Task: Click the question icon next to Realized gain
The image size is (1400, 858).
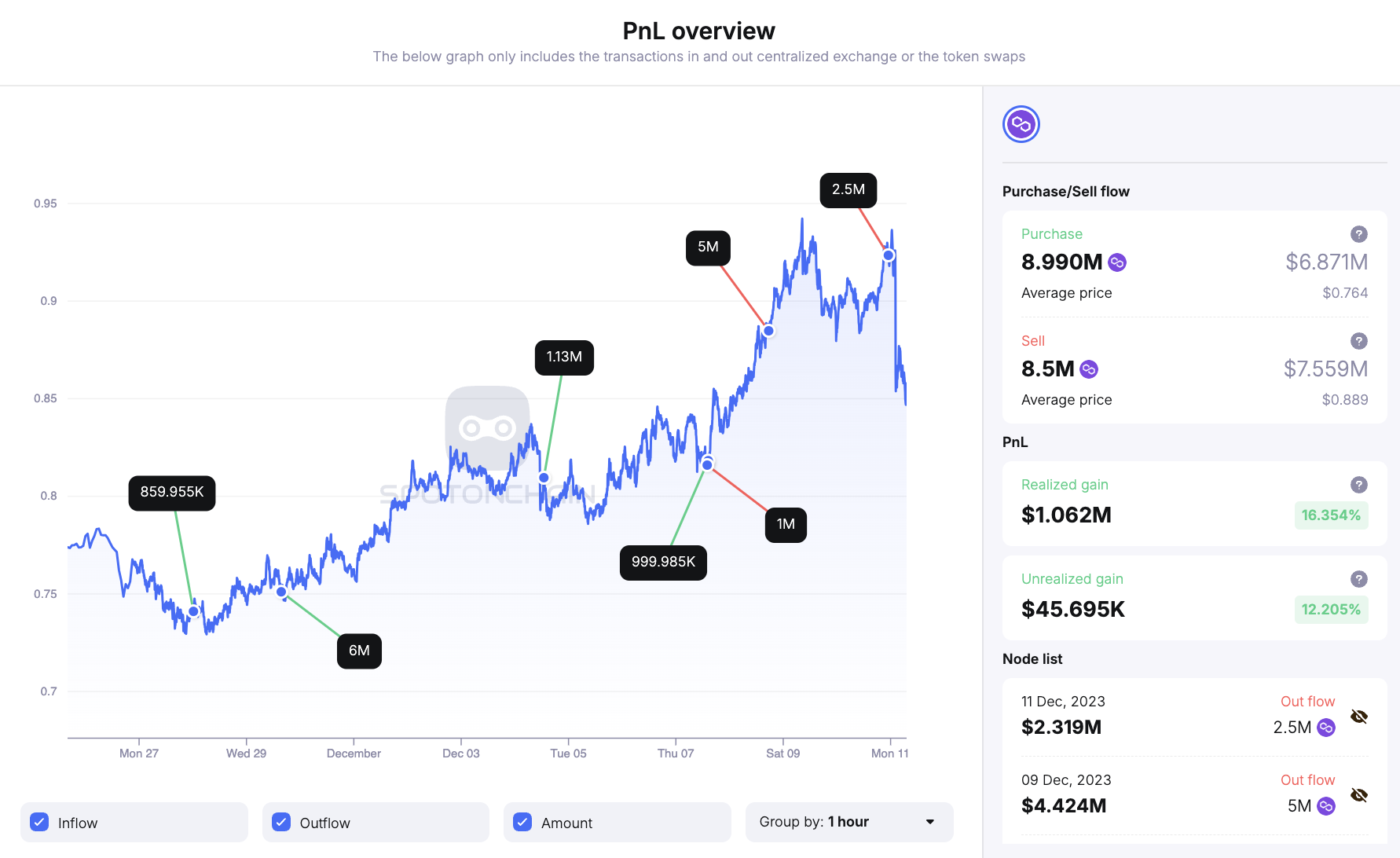Action: tap(1360, 485)
